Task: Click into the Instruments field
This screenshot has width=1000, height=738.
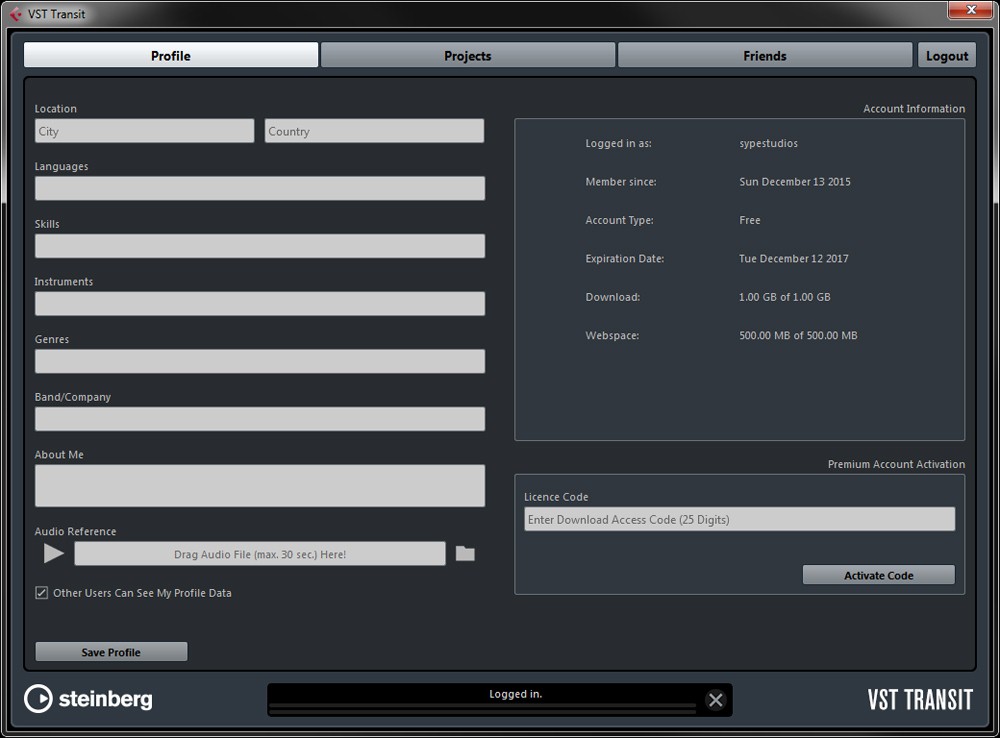Action: pyautogui.click(x=260, y=304)
